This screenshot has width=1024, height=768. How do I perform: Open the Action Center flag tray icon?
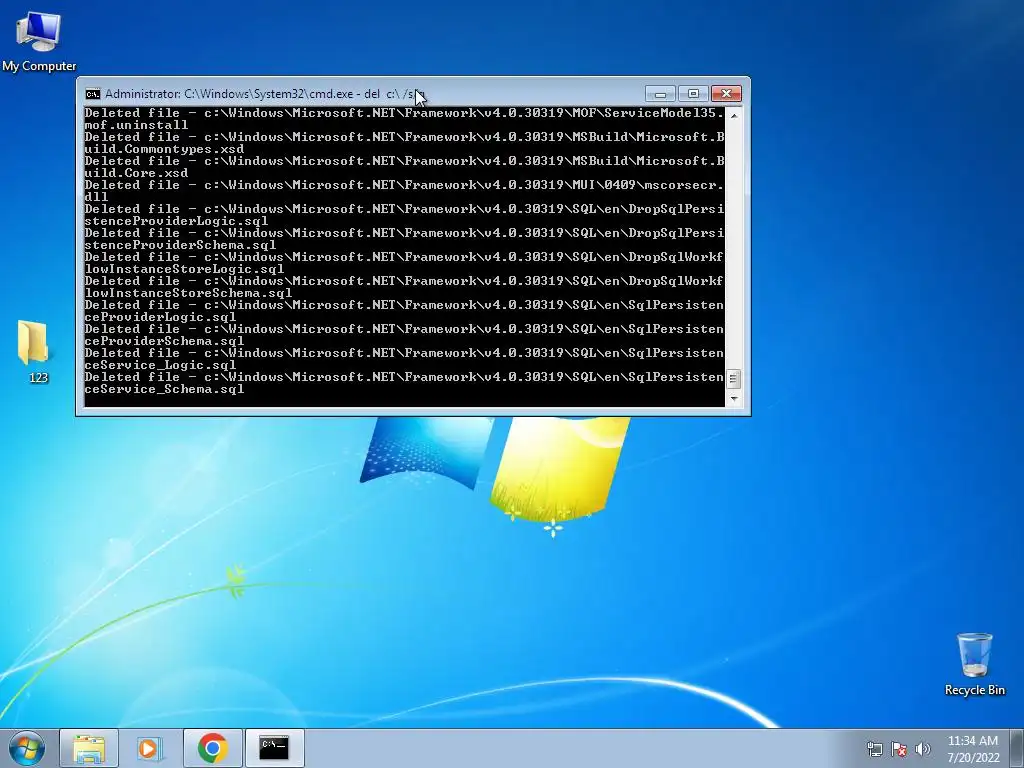(x=899, y=749)
